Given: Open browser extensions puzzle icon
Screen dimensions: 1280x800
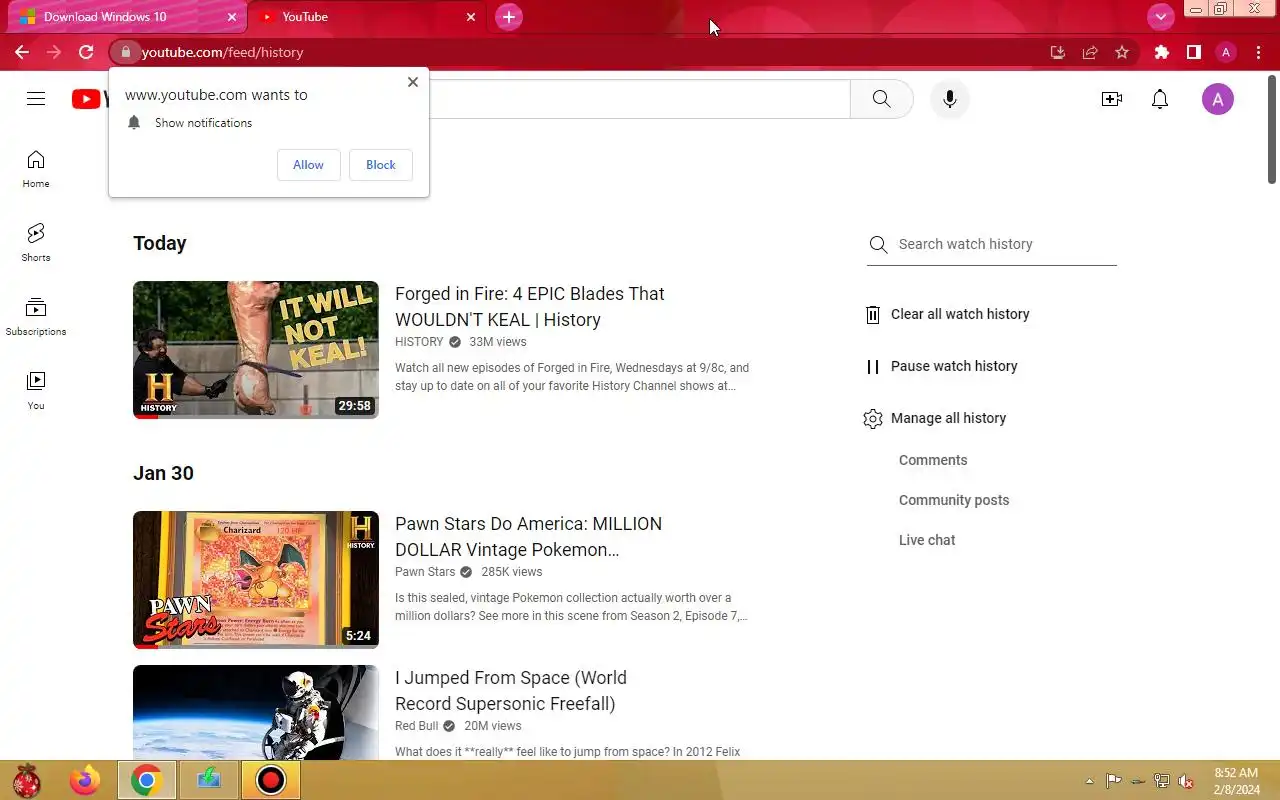Looking at the screenshot, I should [1161, 52].
